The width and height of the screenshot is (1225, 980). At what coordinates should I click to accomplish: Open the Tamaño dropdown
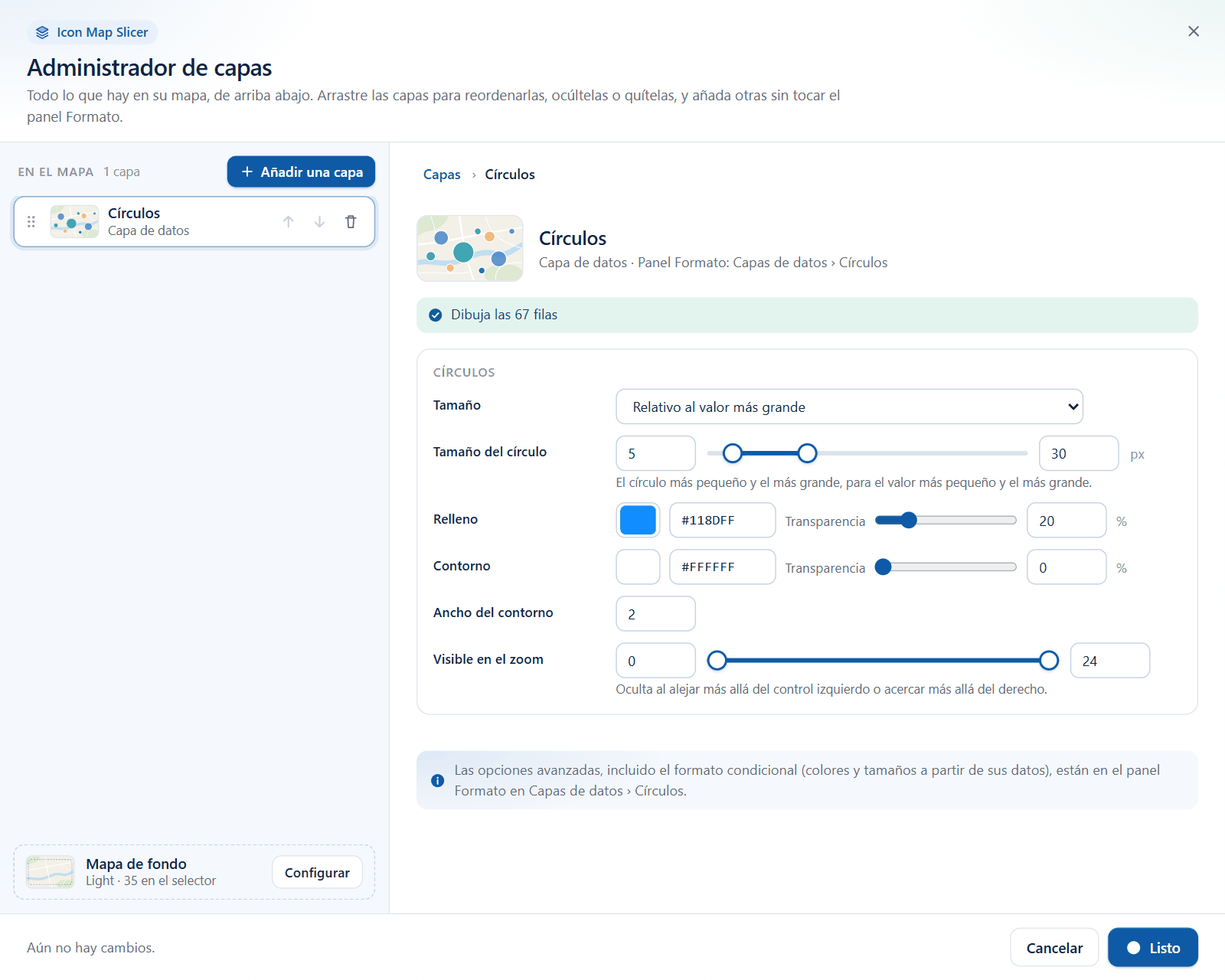(x=850, y=407)
